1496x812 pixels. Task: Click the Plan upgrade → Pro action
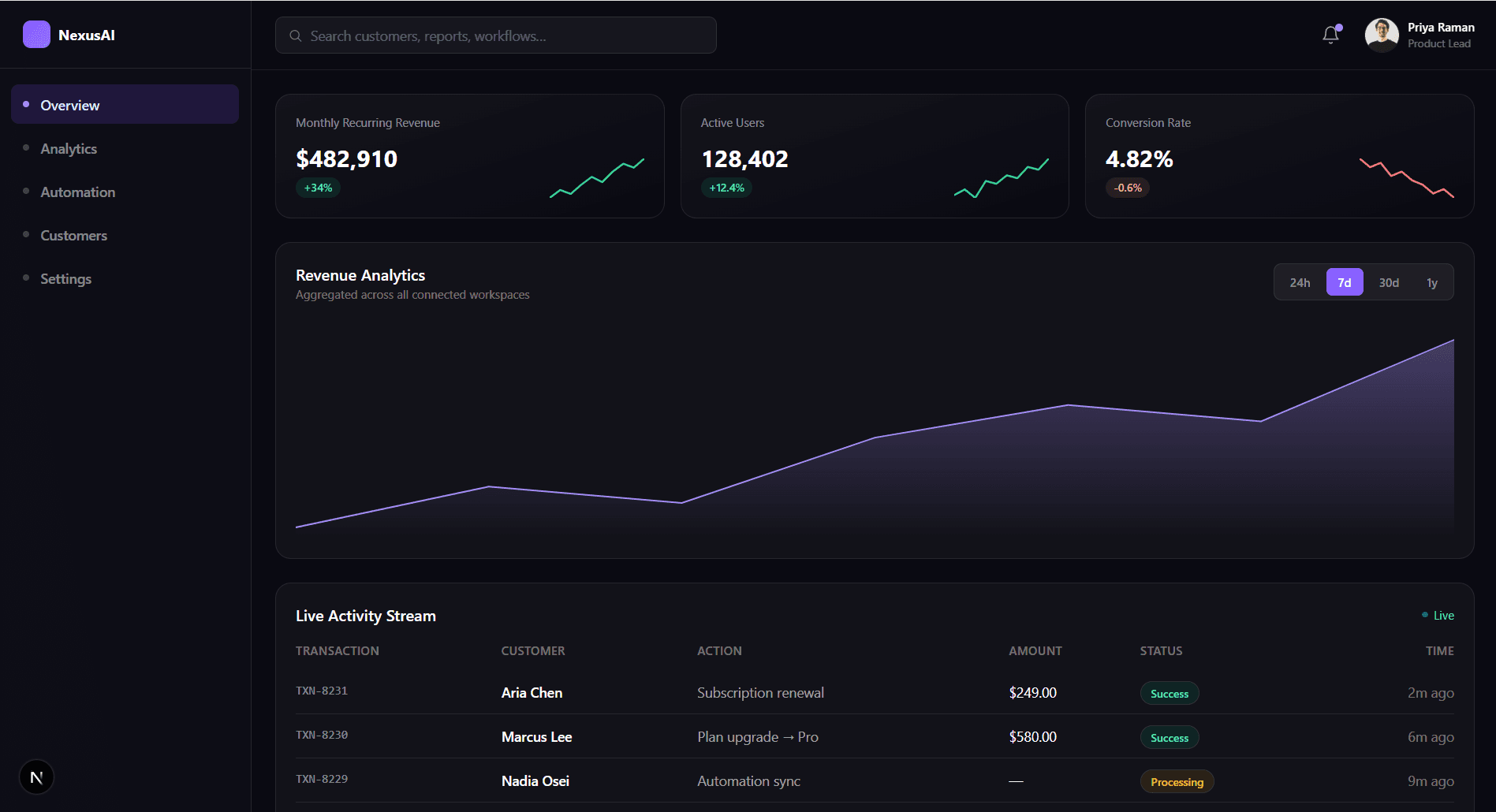click(x=758, y=737)
